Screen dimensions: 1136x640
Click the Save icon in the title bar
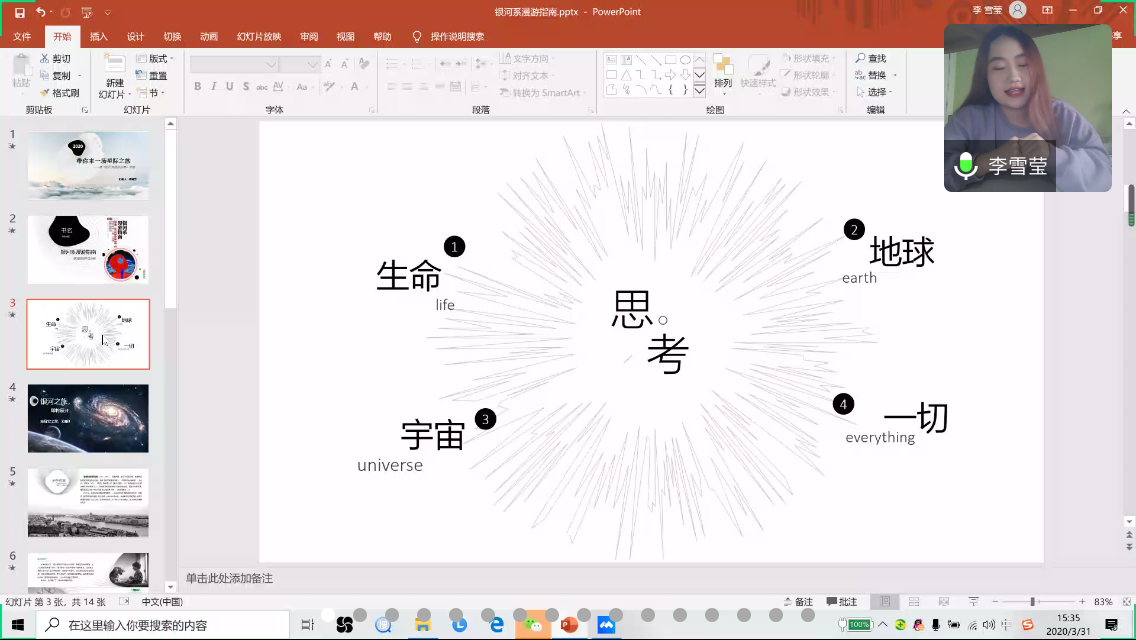coord(19,12)
